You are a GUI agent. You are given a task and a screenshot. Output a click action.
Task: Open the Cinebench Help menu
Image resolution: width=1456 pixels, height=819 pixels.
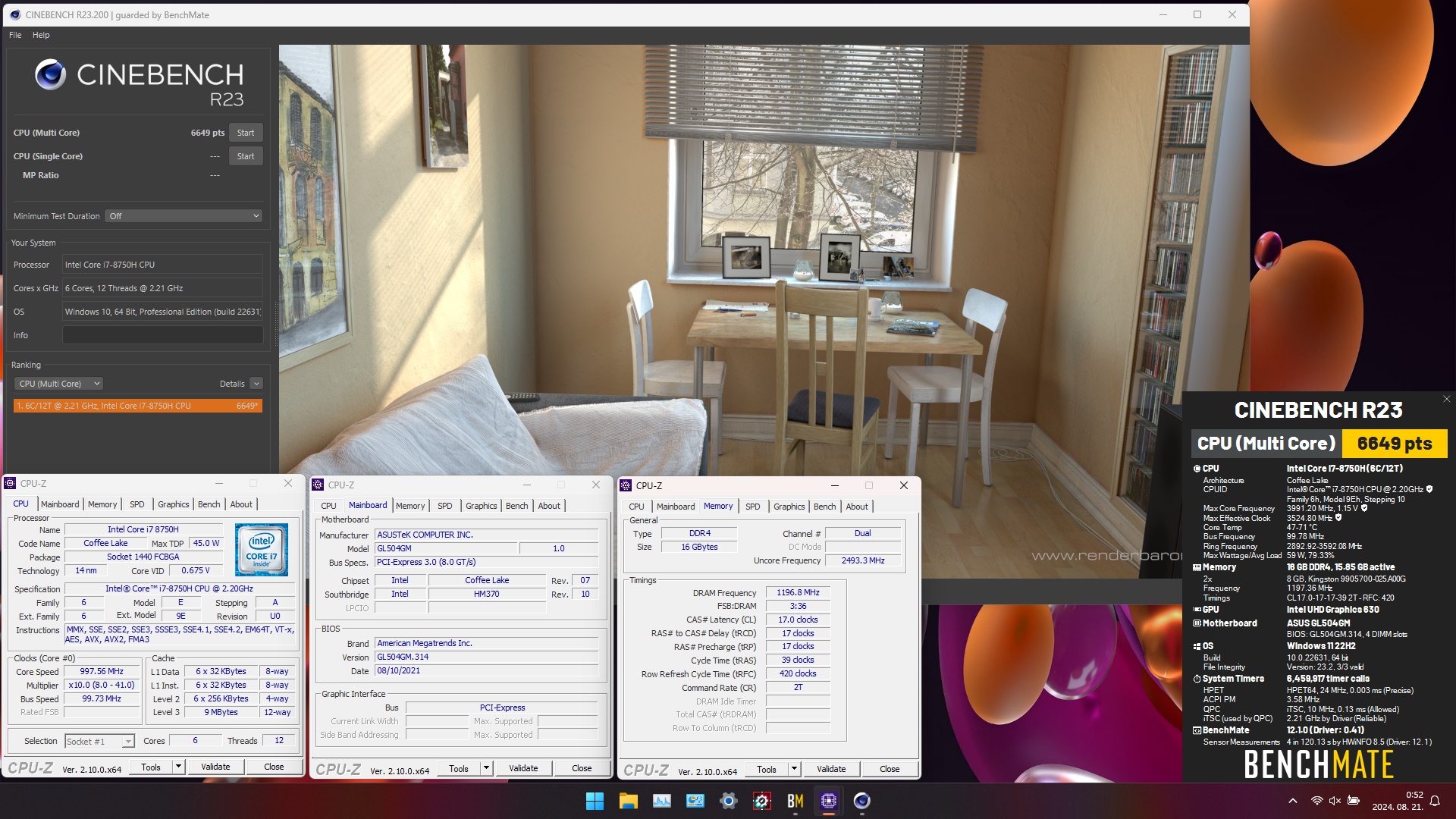click(x=41, y=35)
